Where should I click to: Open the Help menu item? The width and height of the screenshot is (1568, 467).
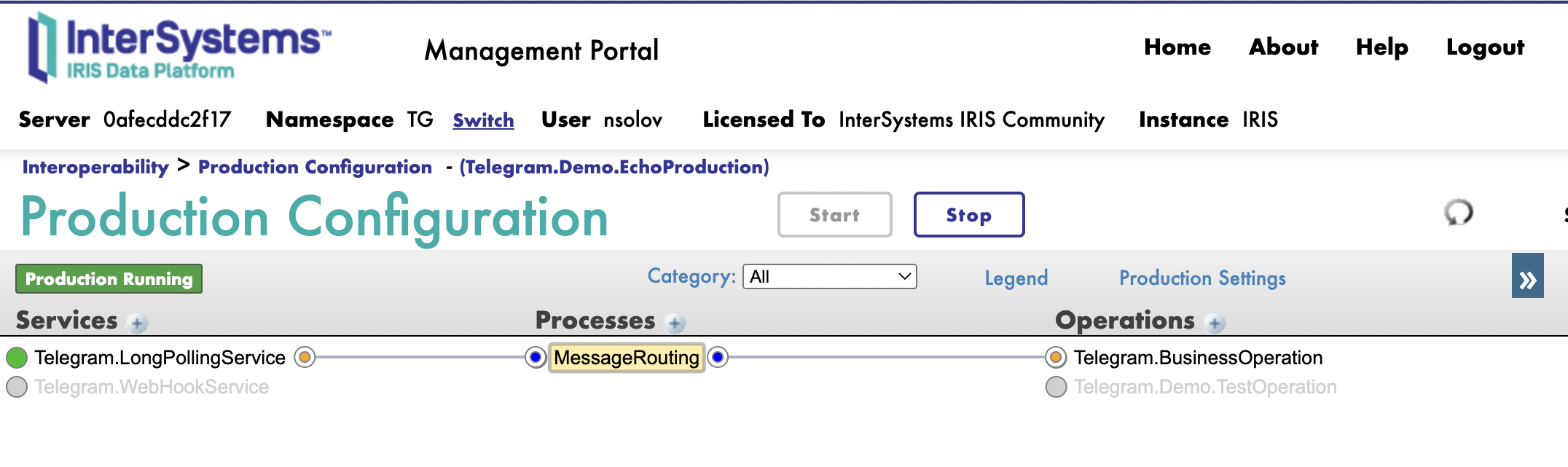click(1381, 47)
